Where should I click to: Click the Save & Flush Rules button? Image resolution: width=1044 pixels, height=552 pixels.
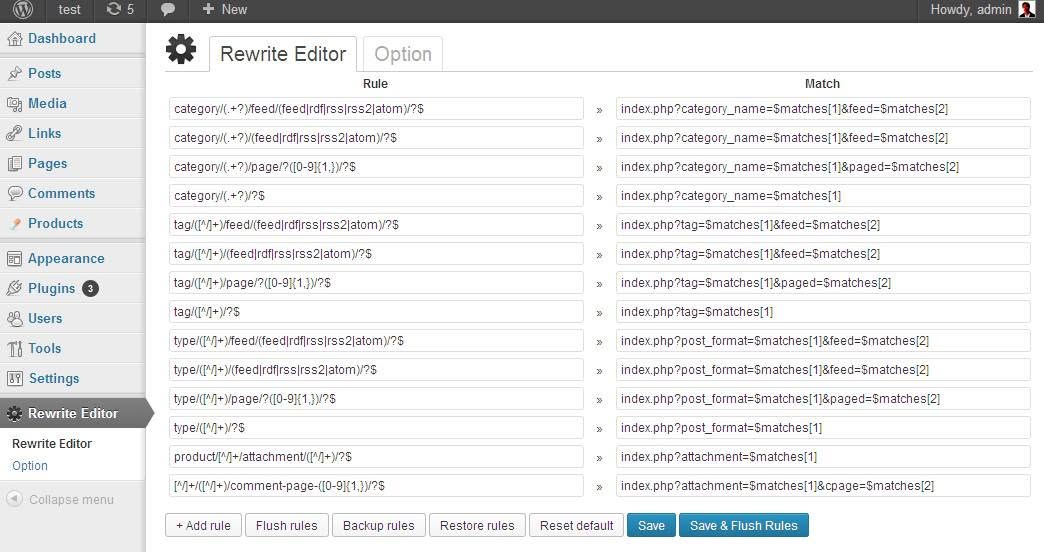tap(744, 525)
